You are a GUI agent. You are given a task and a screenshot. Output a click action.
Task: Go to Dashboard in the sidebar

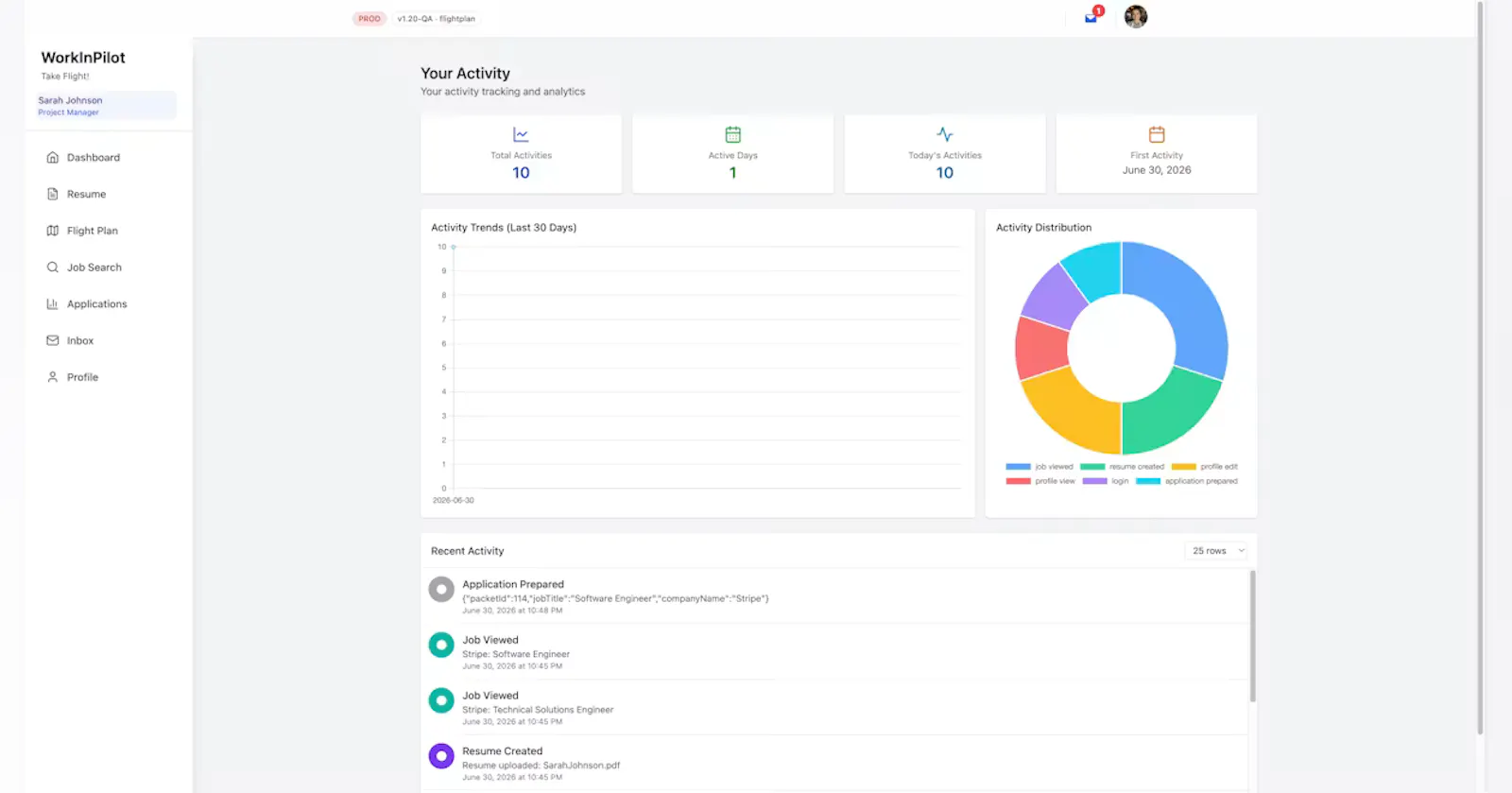(94, 158)
